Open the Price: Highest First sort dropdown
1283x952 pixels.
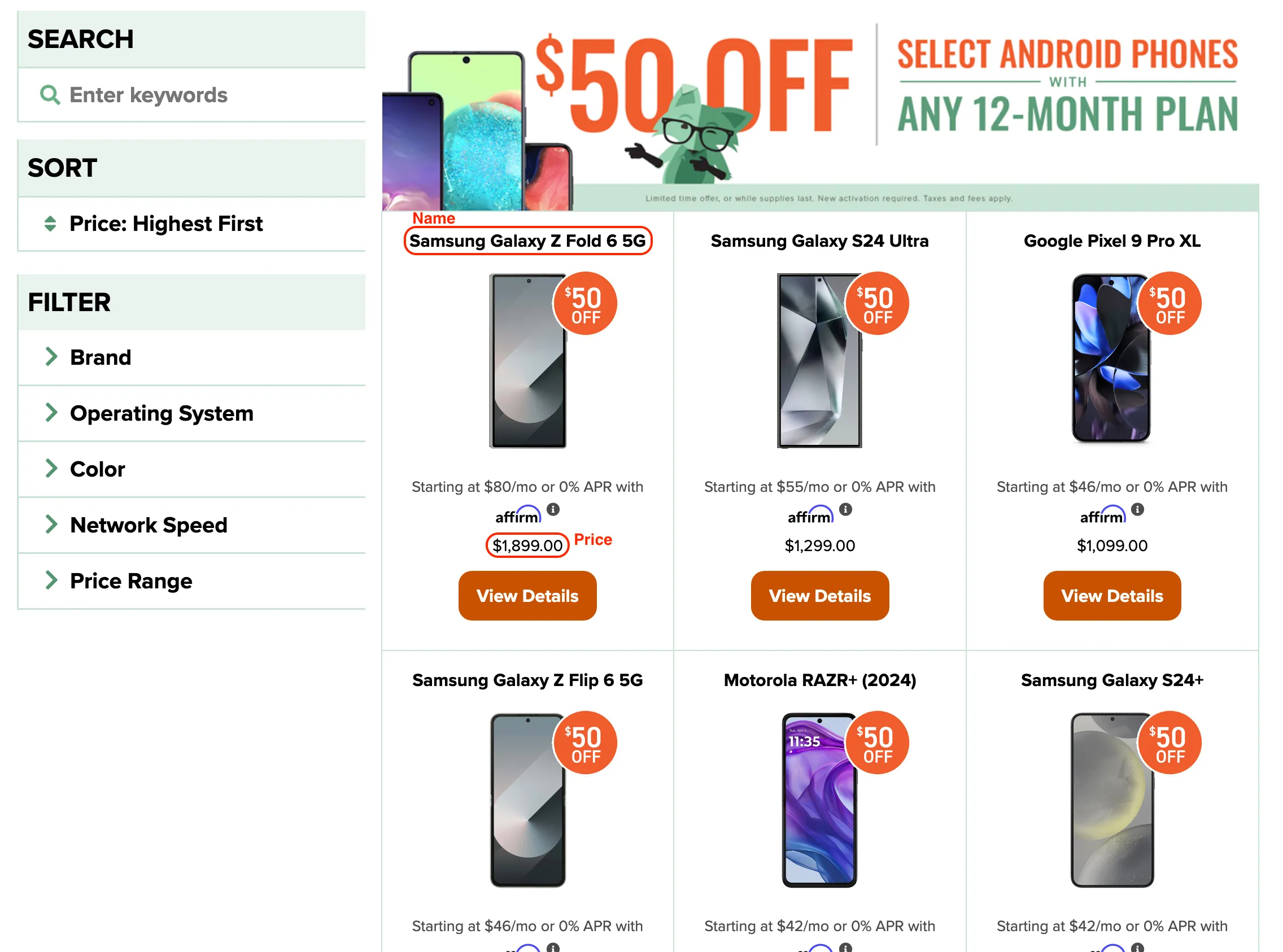pyautogui.click(x=165, y=224)
